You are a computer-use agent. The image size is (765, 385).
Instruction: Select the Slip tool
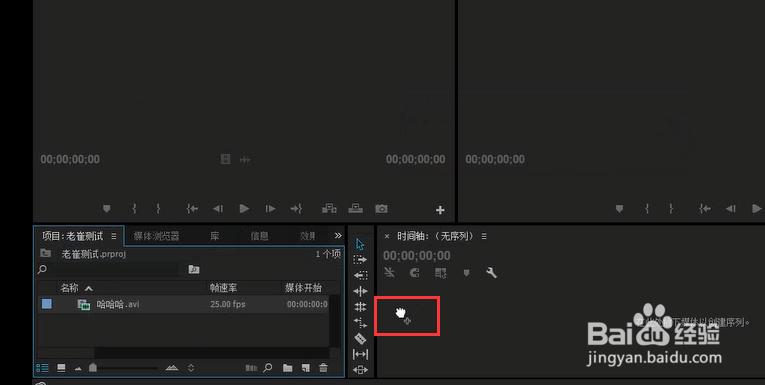[360, 354]
